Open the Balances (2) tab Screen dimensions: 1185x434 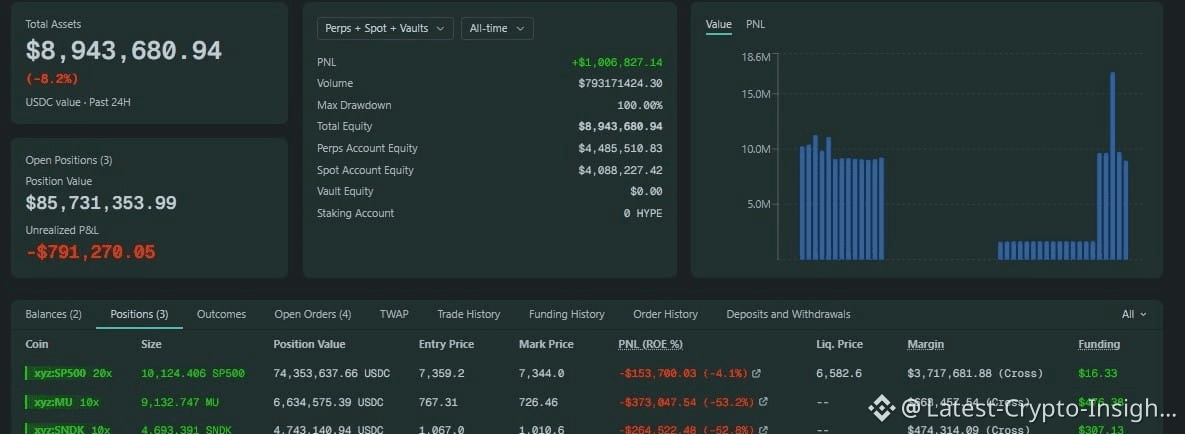54,314
